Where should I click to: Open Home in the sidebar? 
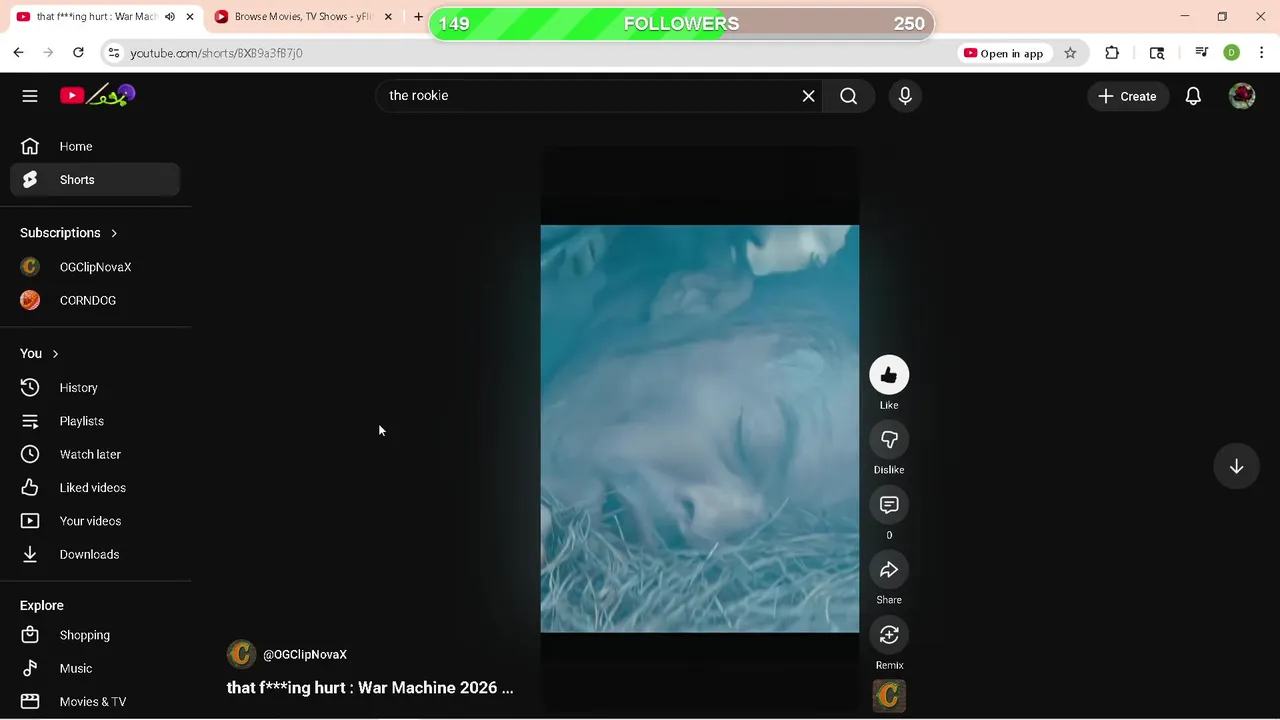tap(95, 146)
